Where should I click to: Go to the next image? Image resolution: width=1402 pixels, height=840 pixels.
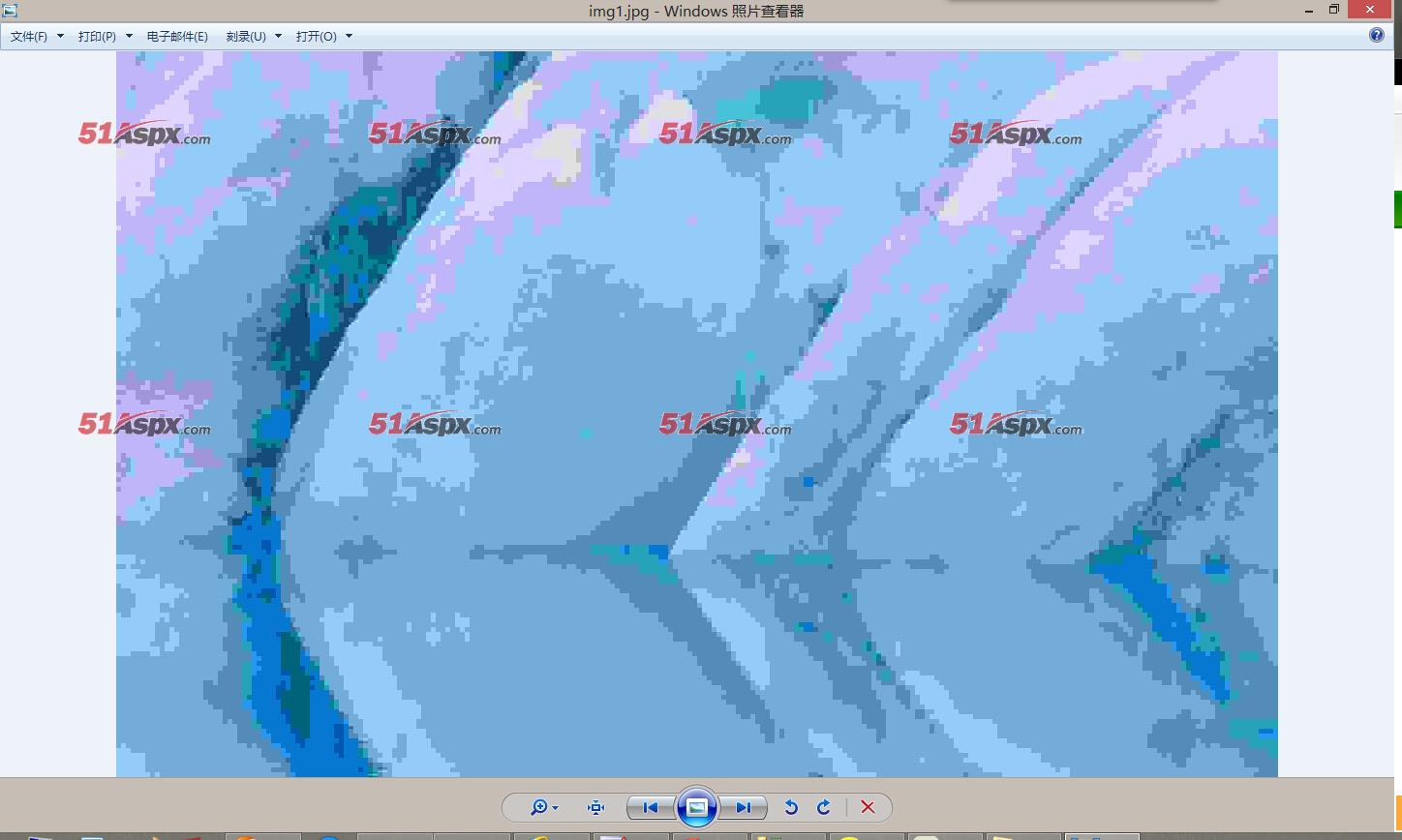pos(743,807)
